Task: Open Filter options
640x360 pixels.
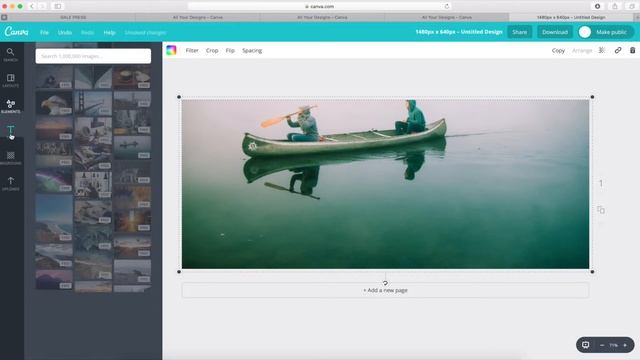Action: pos(192,51)
